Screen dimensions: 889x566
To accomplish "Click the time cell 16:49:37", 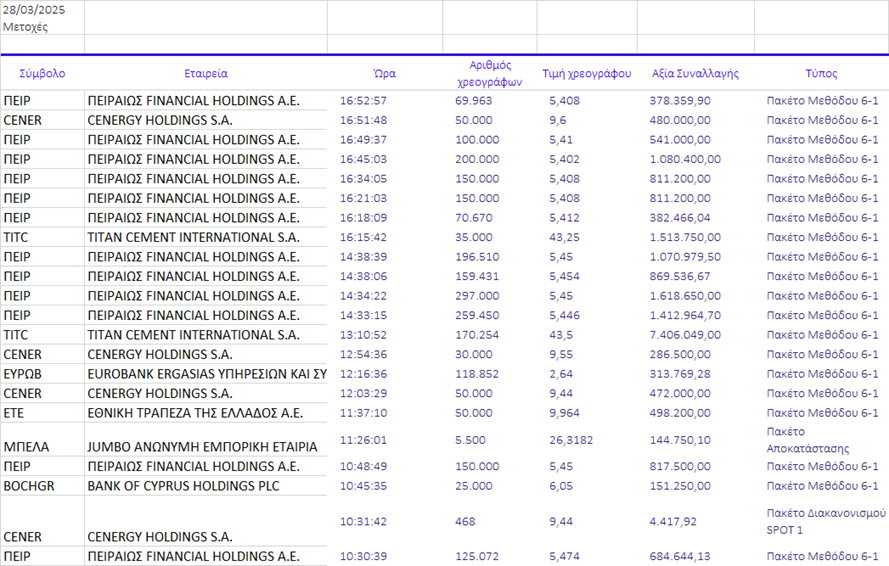I will click(363, 140).
